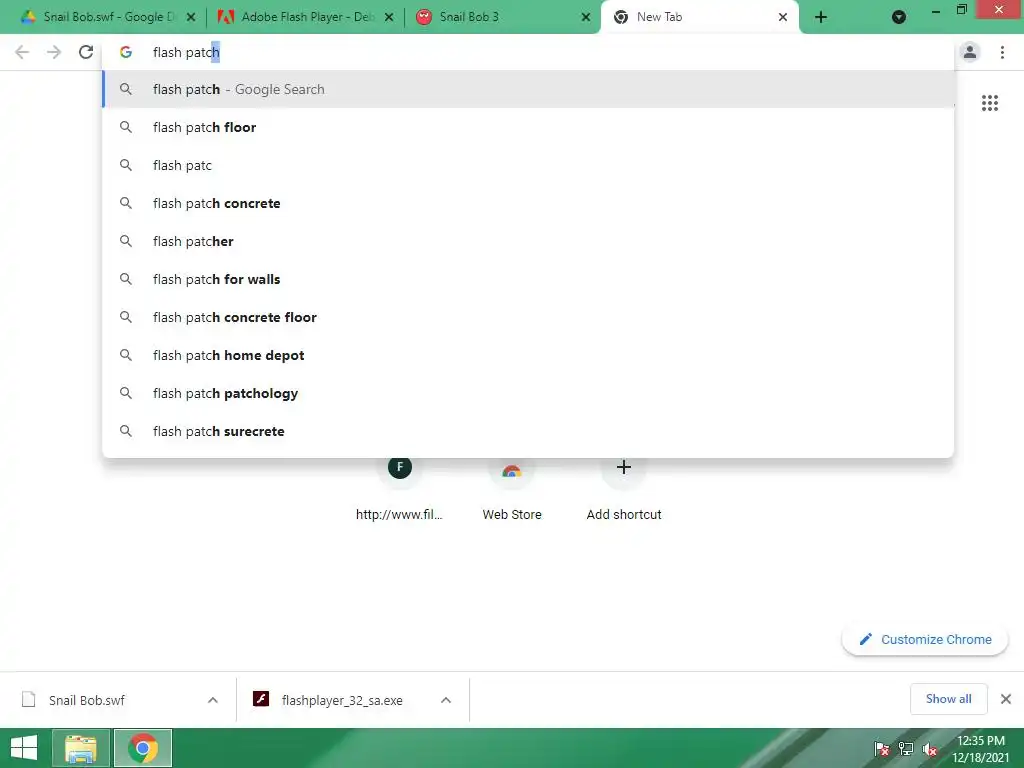Click Show all downloads button
The image size is (1024, 768).
pos(948,699)
